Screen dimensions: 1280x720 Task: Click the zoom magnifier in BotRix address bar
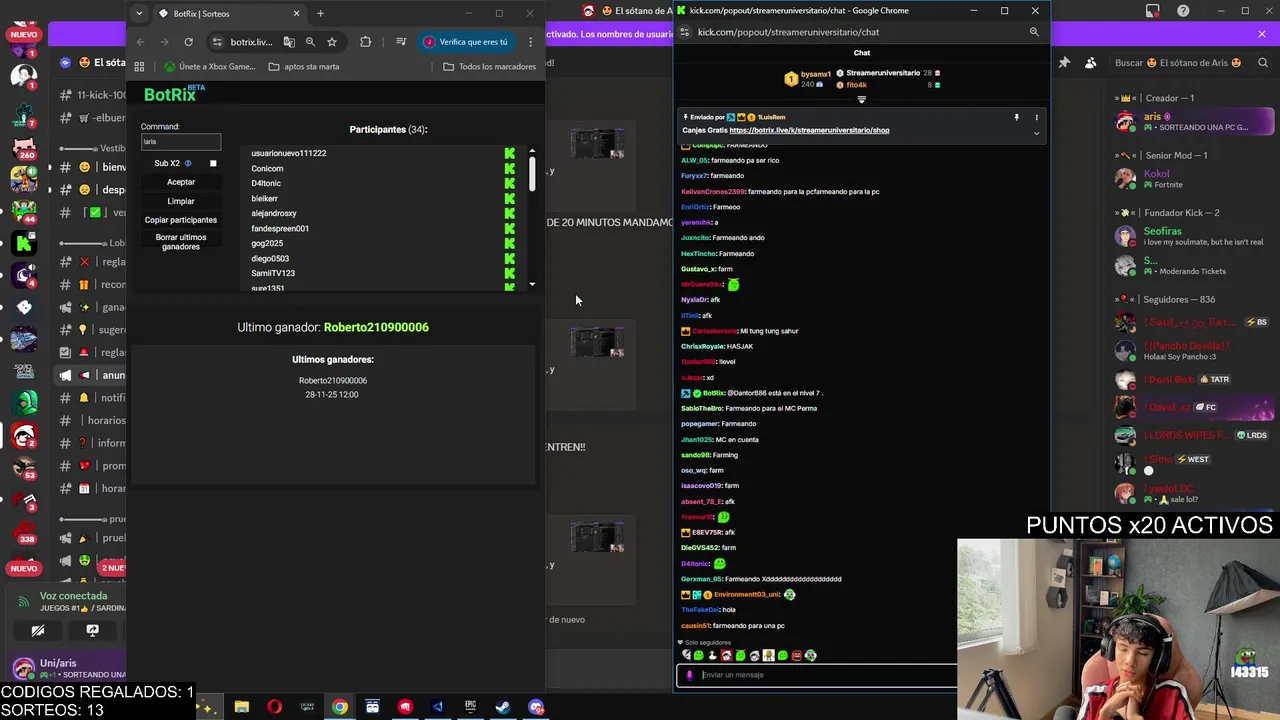(x=310, y=42)
